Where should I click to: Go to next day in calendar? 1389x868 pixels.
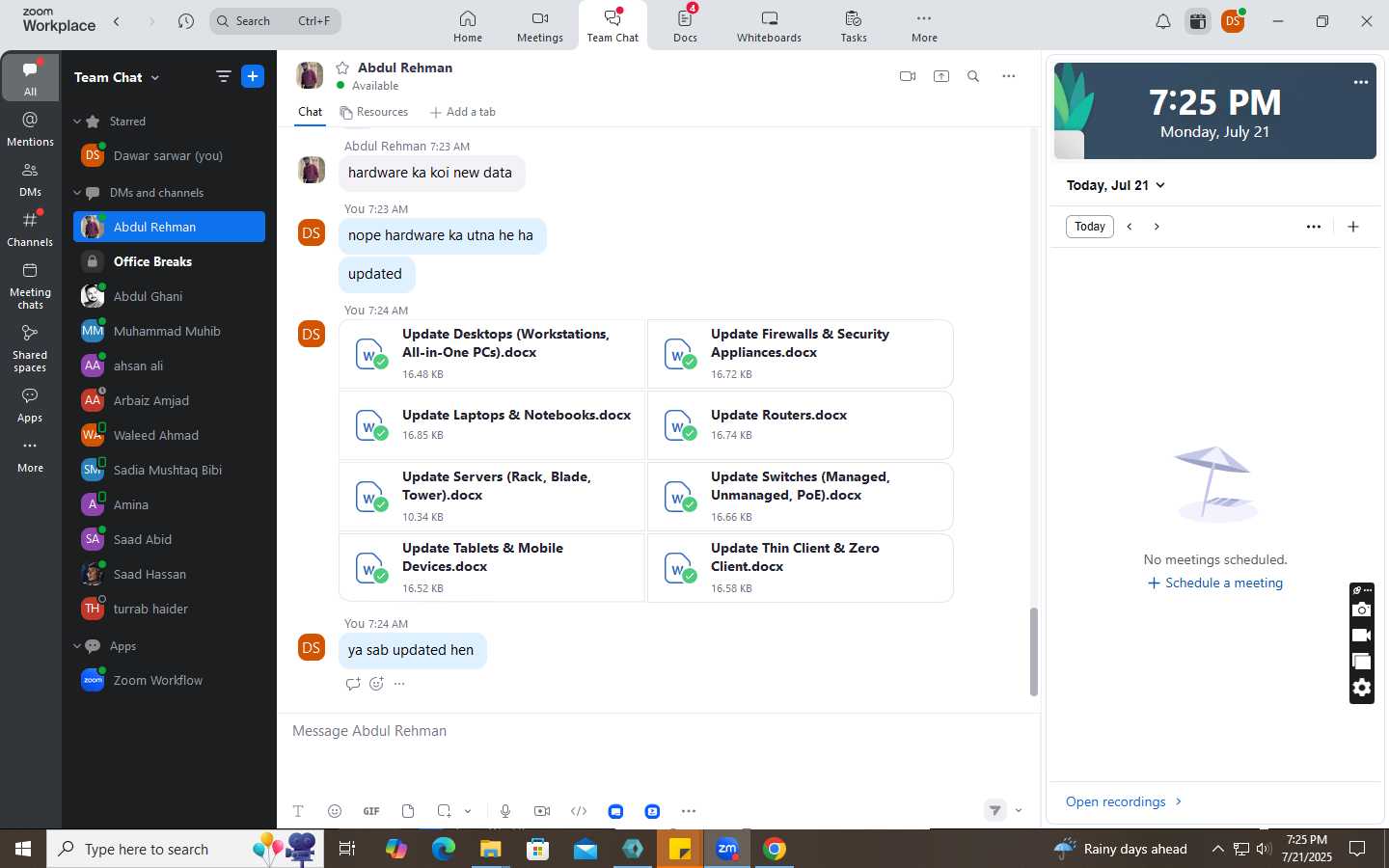1157,227
